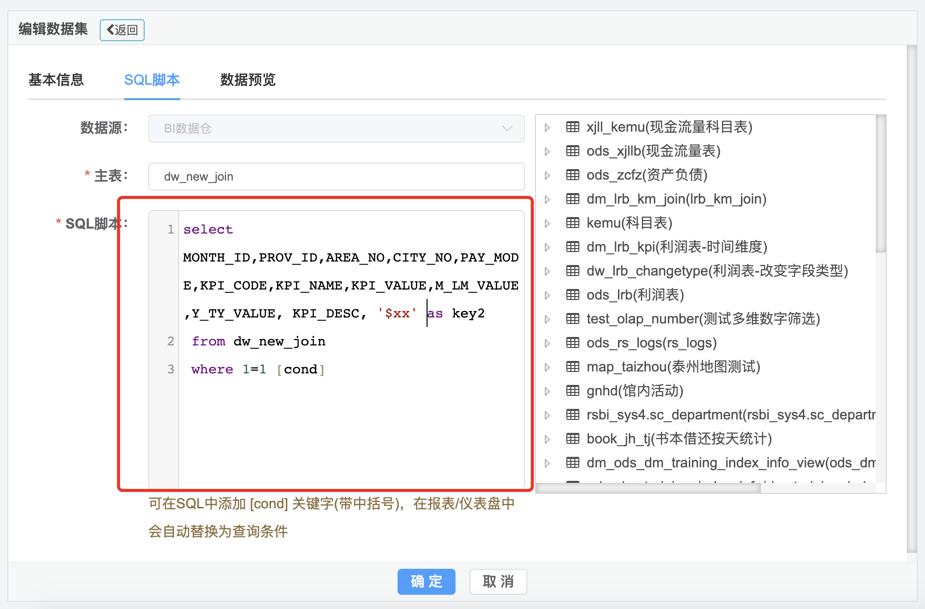Click the table icon beside gnhd(馆内活动)

[573, 391]
